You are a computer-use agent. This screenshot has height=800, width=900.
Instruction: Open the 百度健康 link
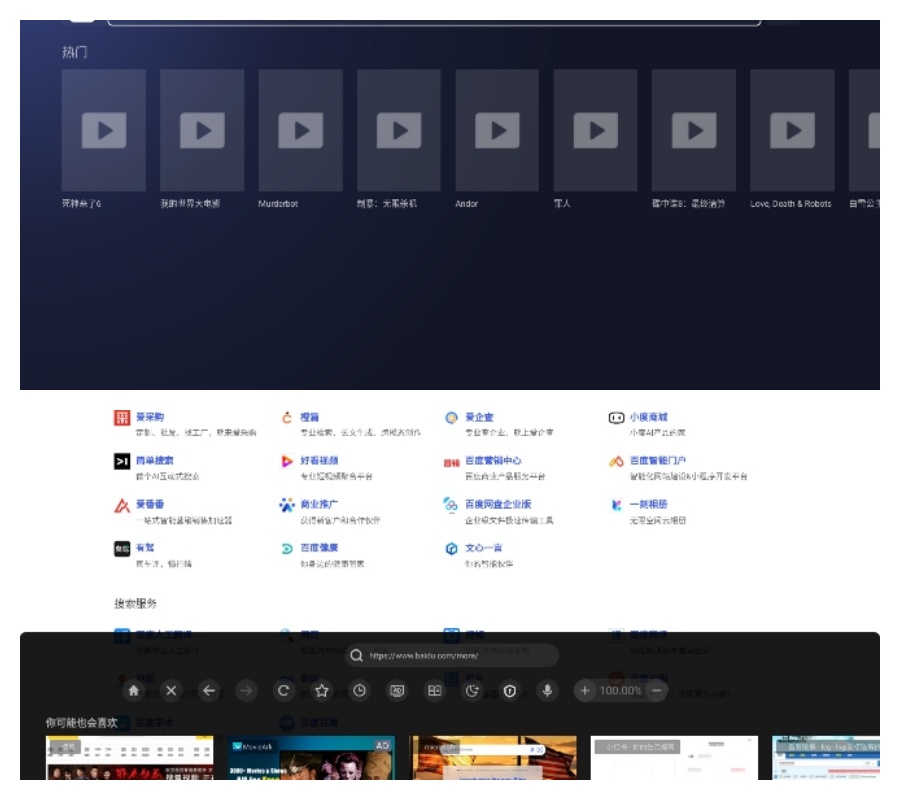[319, 547]
